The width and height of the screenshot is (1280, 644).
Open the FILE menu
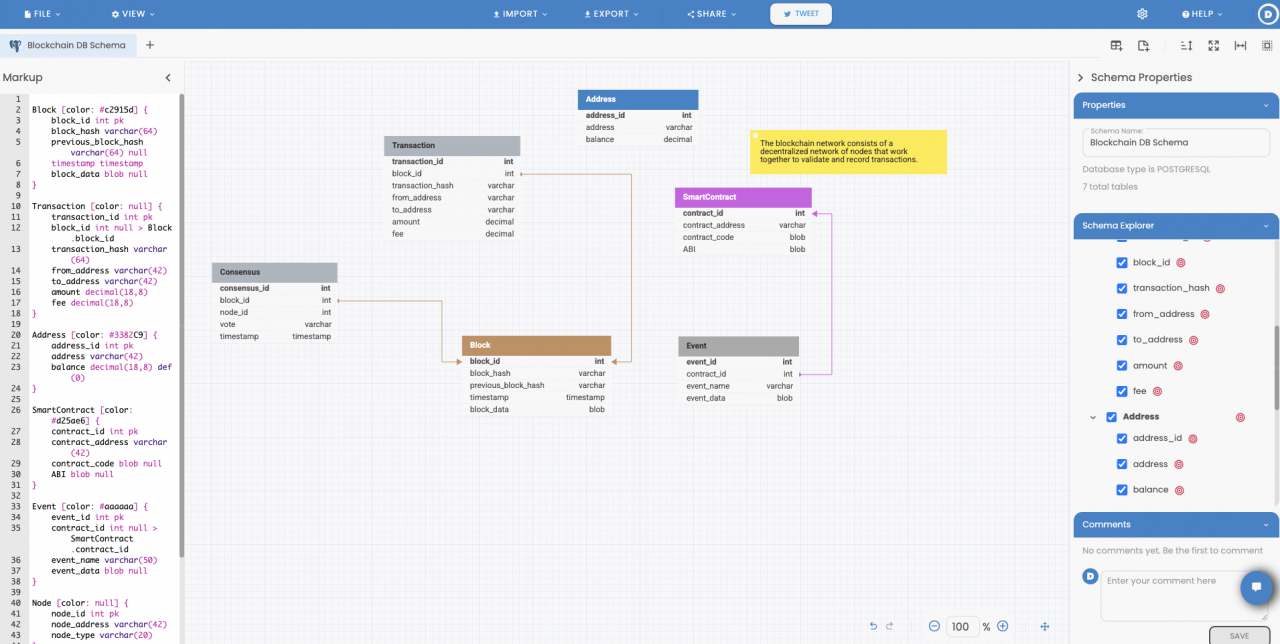(41, 14)
